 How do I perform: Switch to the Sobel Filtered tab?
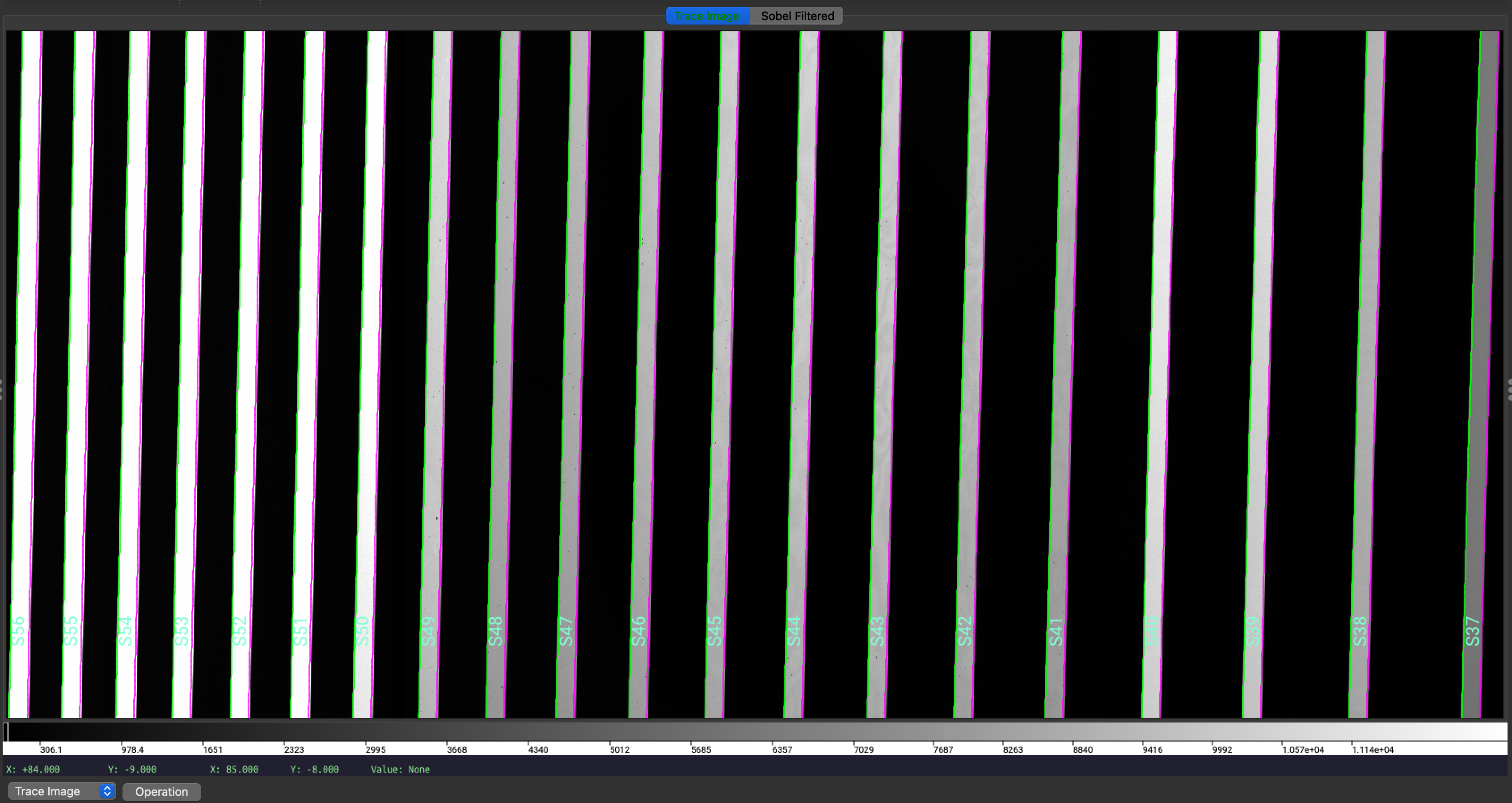point(797,16)
